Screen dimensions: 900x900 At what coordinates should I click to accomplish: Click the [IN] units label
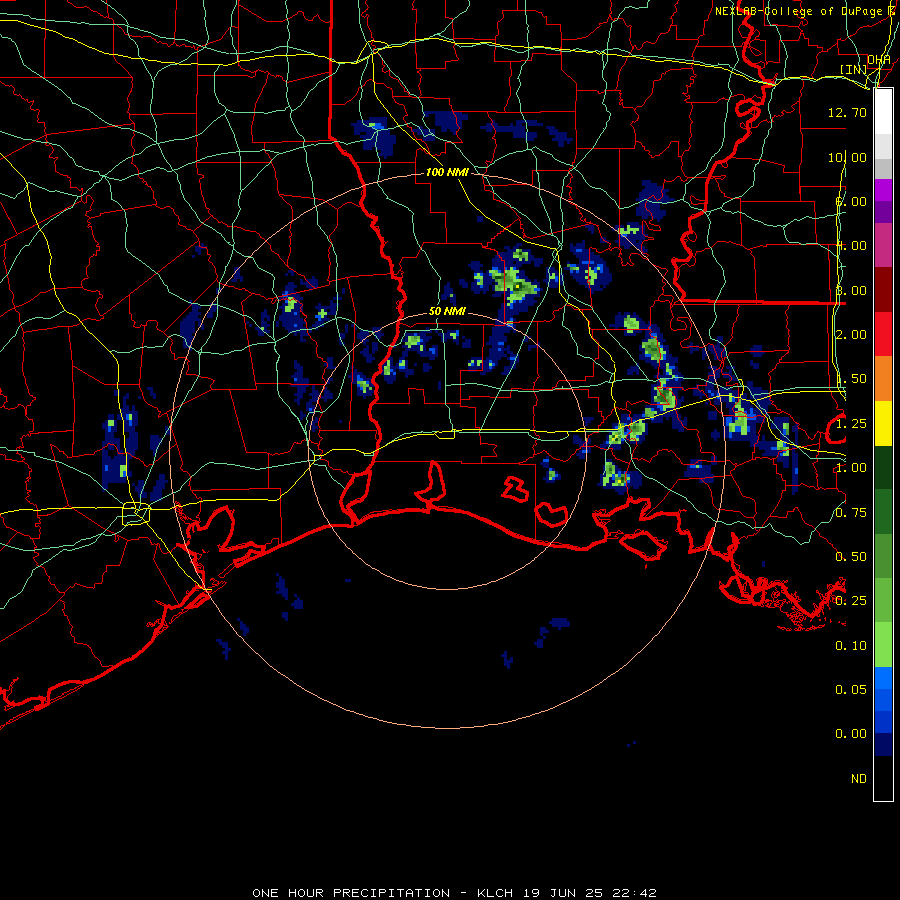[853, 69]
